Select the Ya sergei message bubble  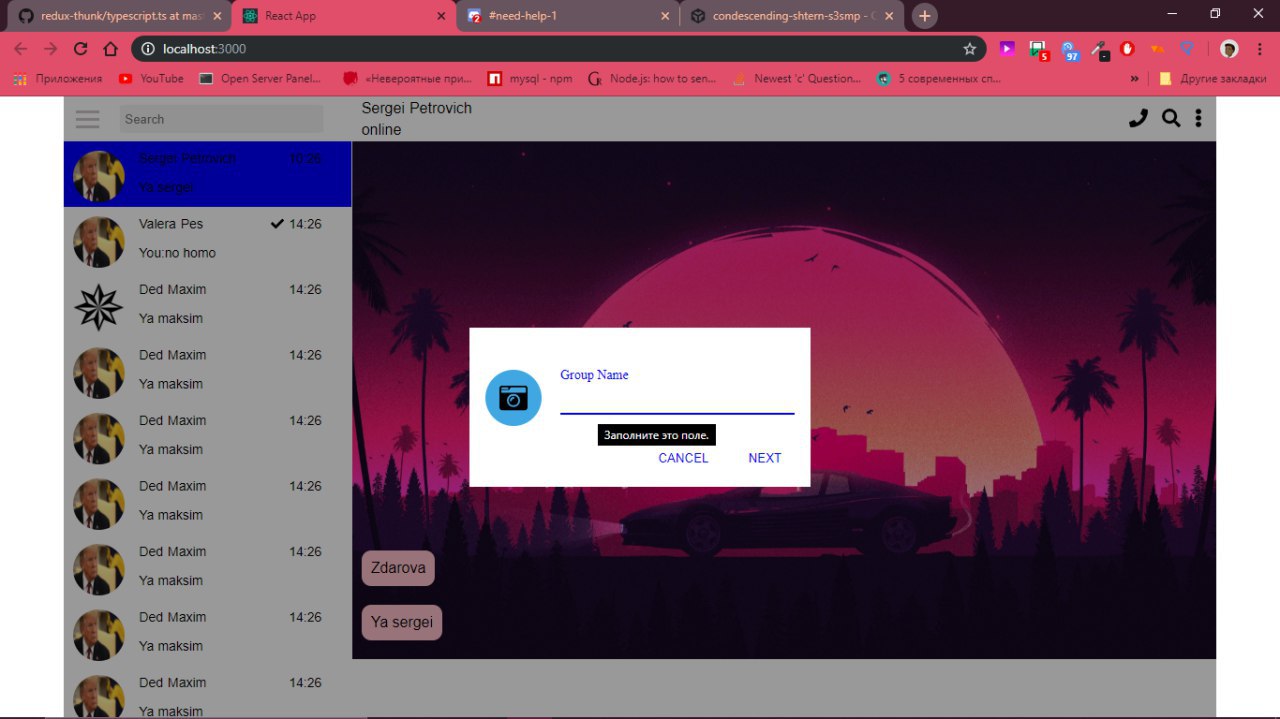[402, 622]
